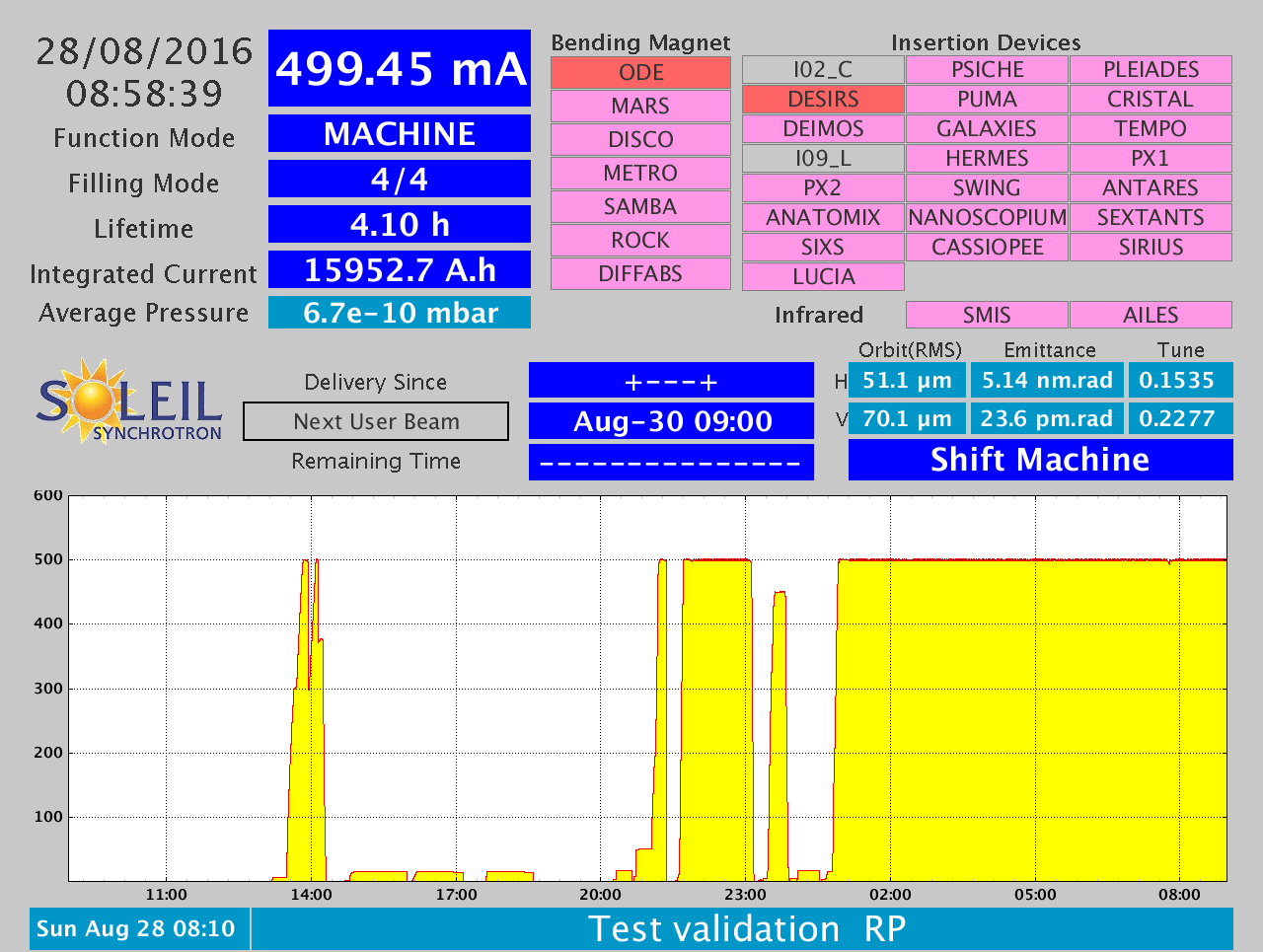
Task: Select the CASSIOPEE beamline box
Action: (x=987, y=248)
